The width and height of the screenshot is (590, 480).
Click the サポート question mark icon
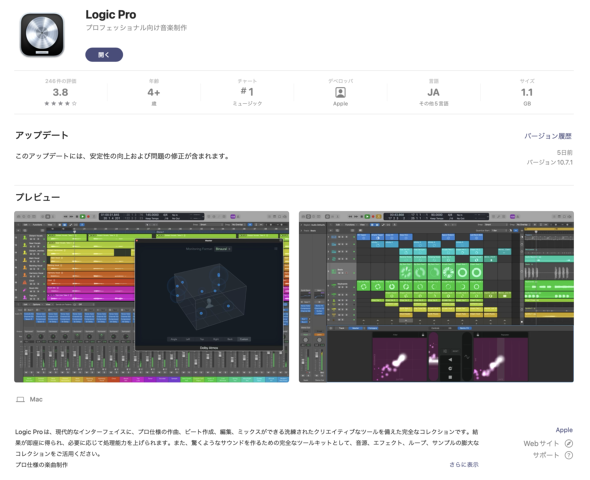pos(569,455)
